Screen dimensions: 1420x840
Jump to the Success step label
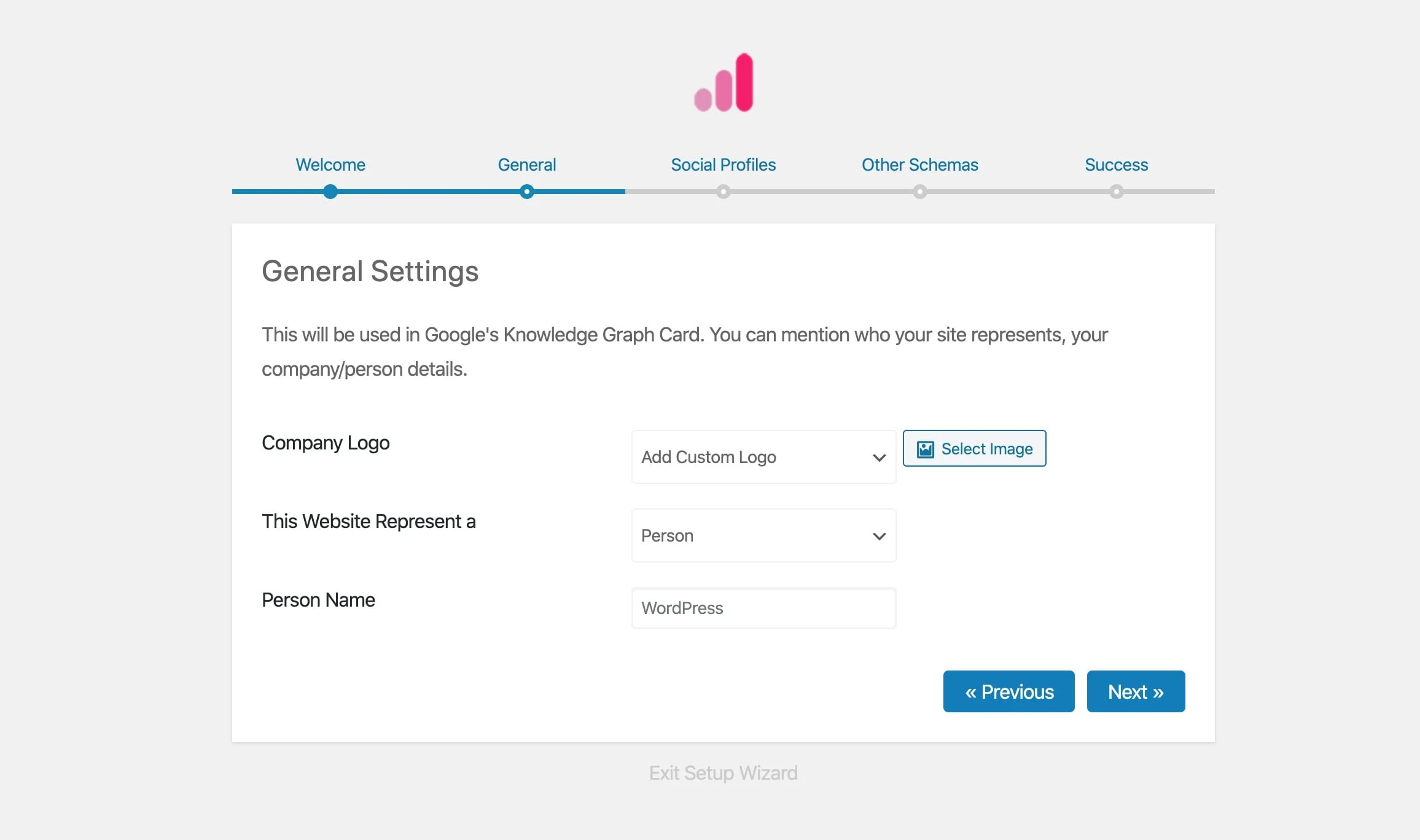(x=1116, y=165)
